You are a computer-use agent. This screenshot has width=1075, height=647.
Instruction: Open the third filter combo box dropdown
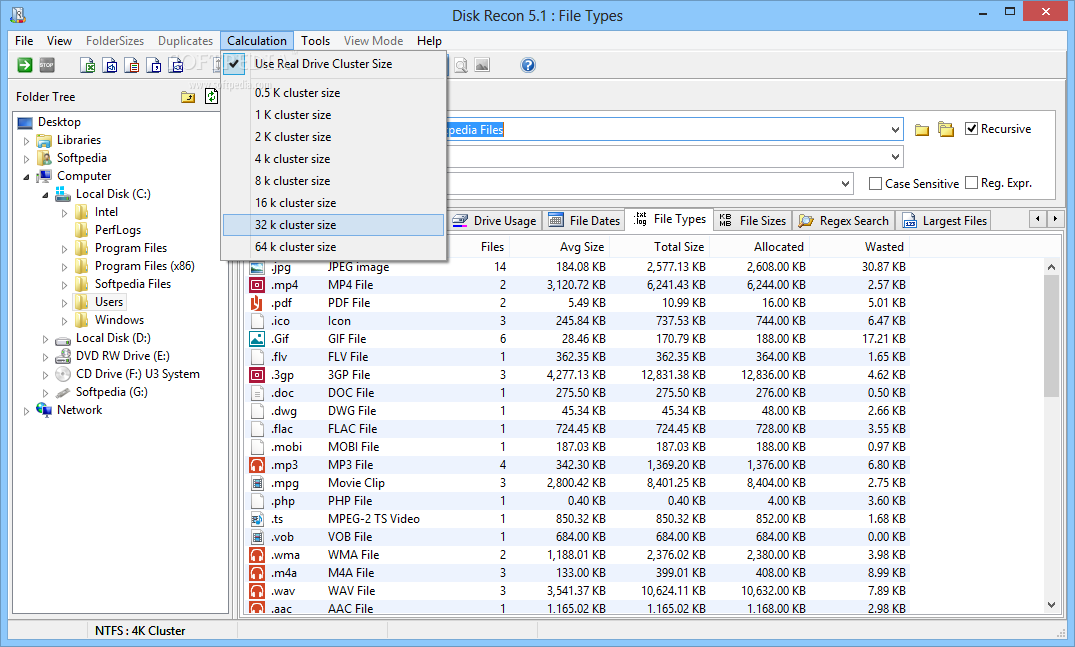845,184
